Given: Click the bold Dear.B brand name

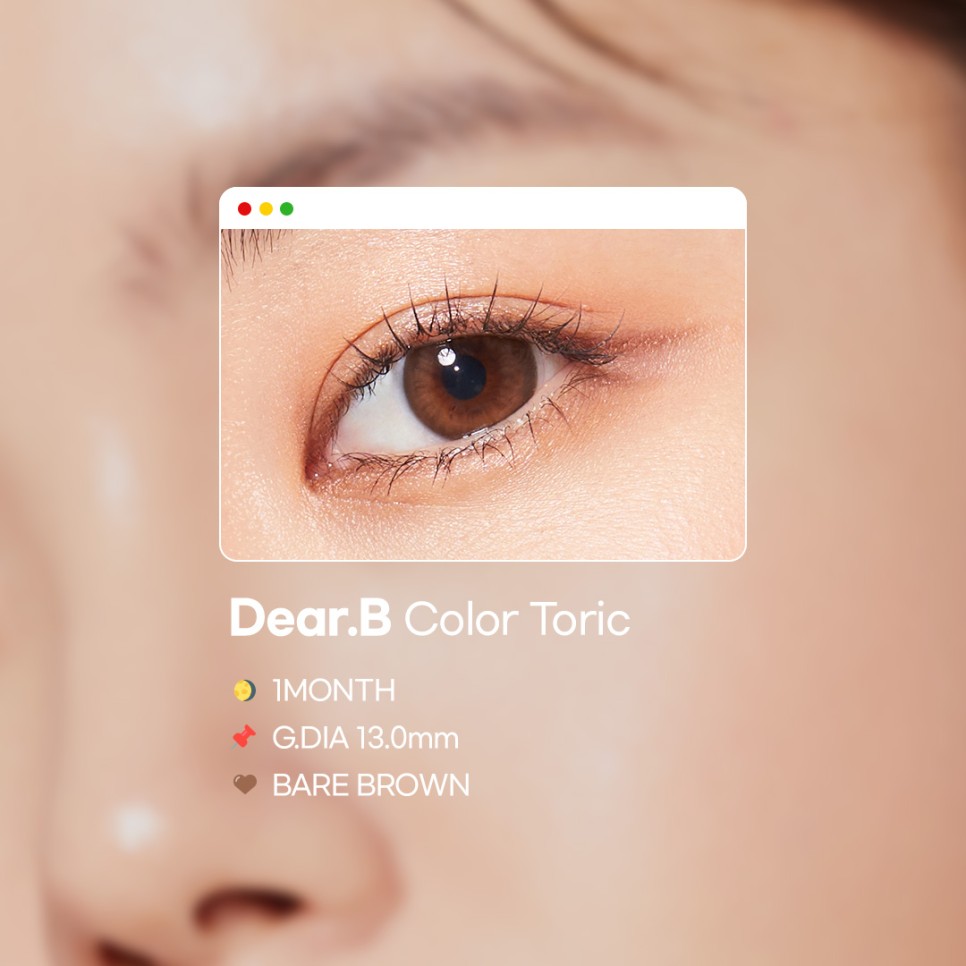Looking at the screenshot, I should click(310, 617).
